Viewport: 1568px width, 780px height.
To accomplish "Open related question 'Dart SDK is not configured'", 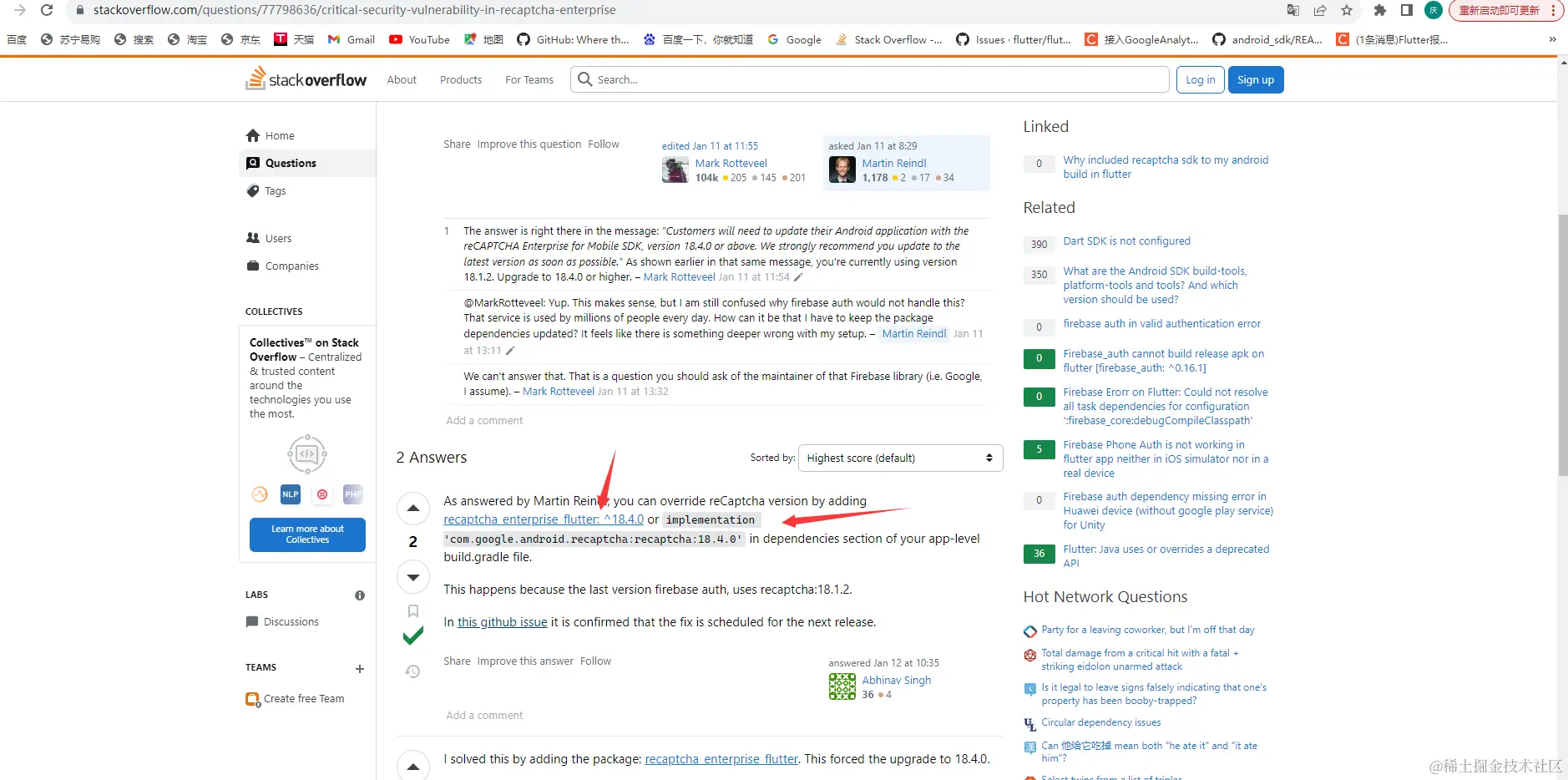I will pyautogui.click(x=1126, y=241).
